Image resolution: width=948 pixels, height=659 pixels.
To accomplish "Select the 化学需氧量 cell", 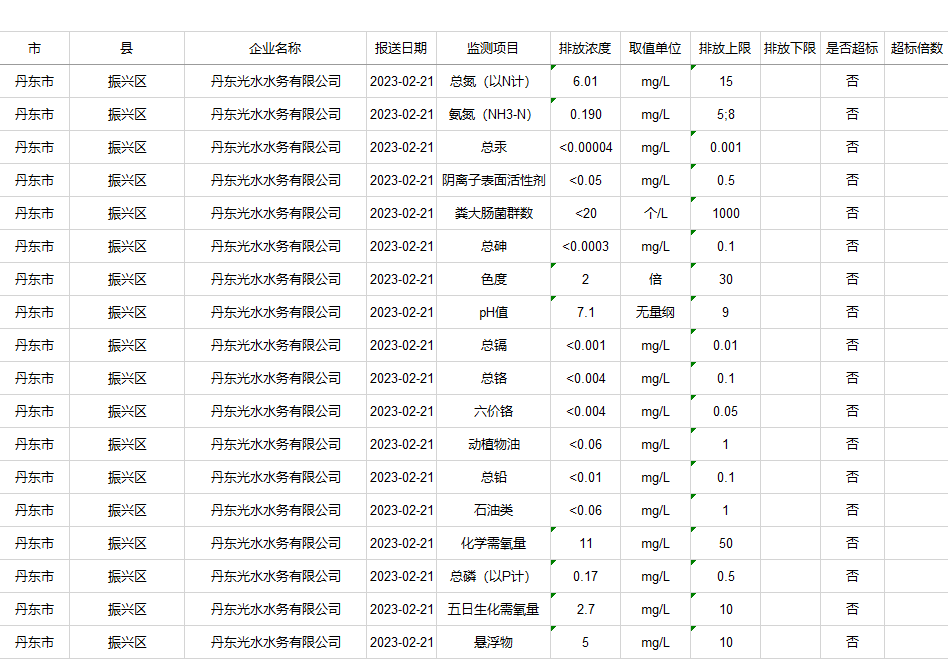I will click(x=493, y=544).
